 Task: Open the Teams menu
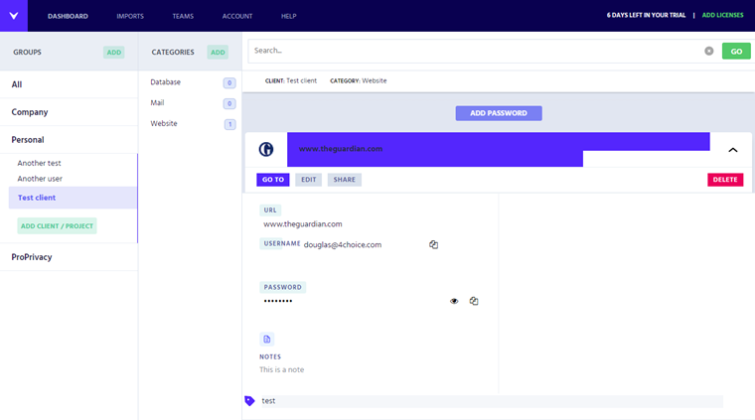click(183, 16)
